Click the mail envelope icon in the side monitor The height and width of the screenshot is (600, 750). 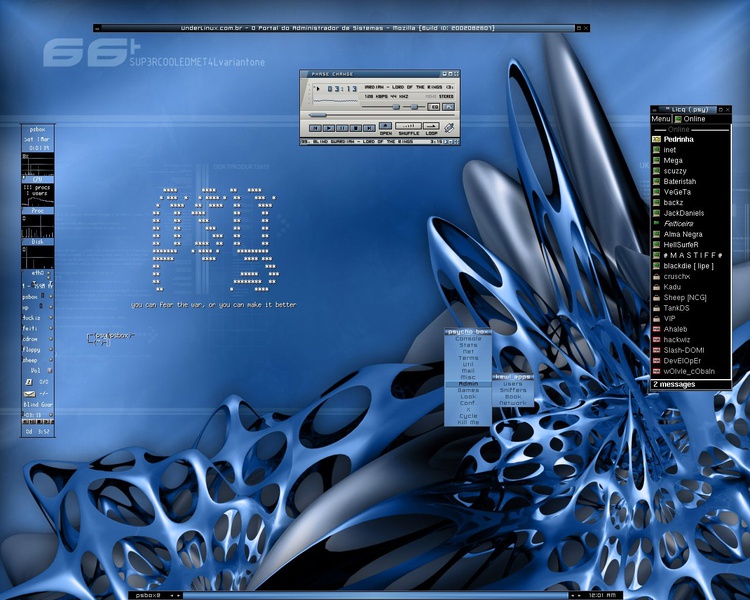pos(30,393)
